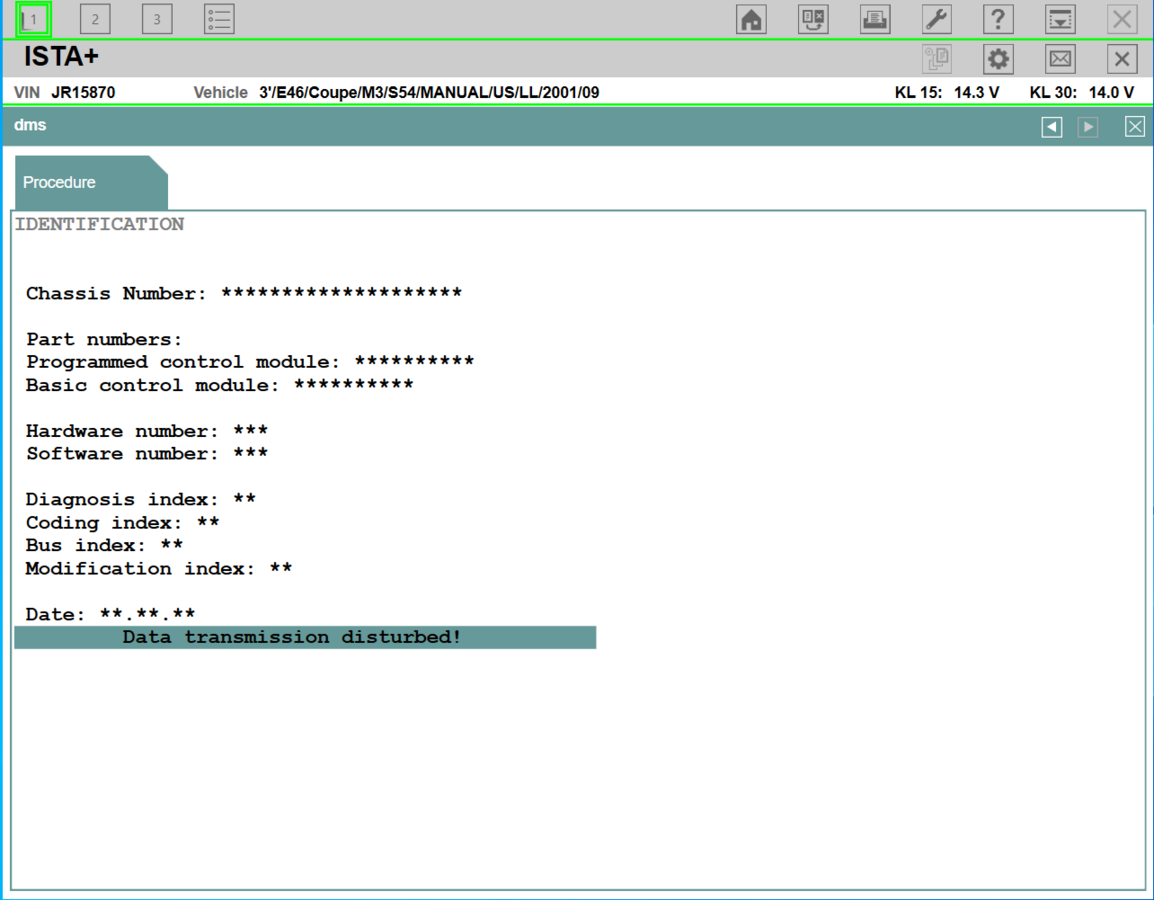
Task: Open the settings gear icon
Action: click(998, 59)
